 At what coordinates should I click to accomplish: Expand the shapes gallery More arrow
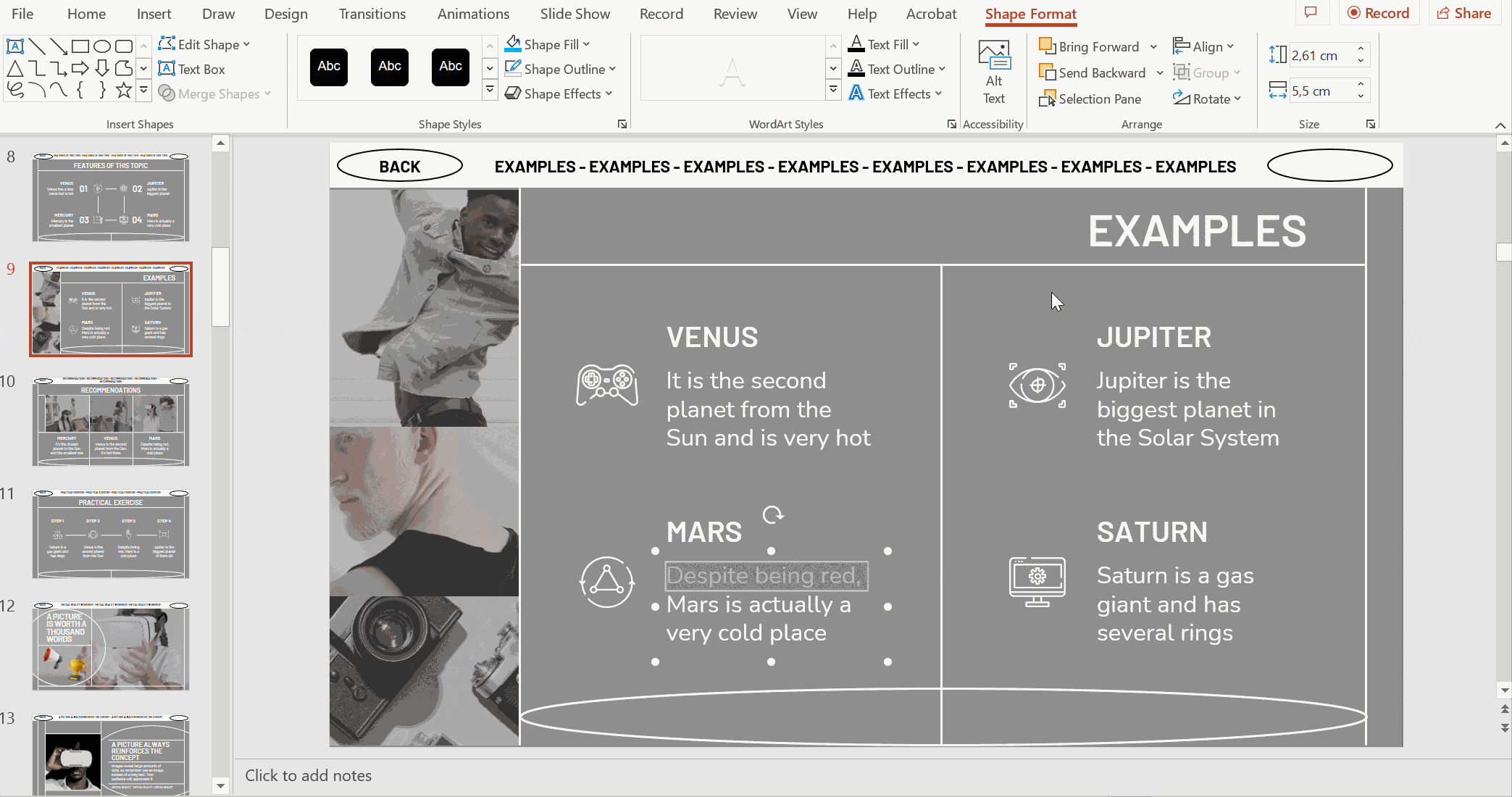(143, 91)
